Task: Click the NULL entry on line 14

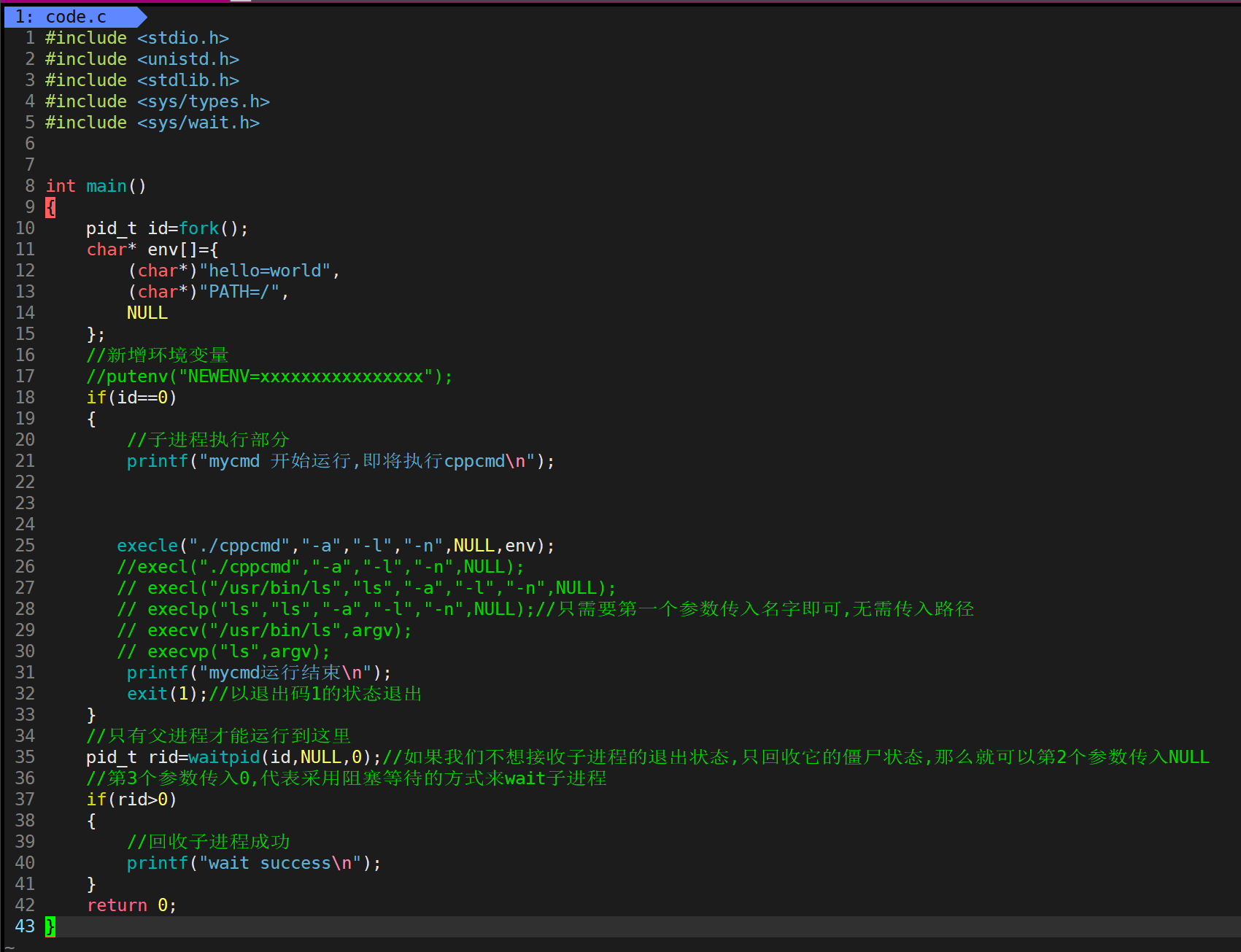Action: tap(147, 313)
